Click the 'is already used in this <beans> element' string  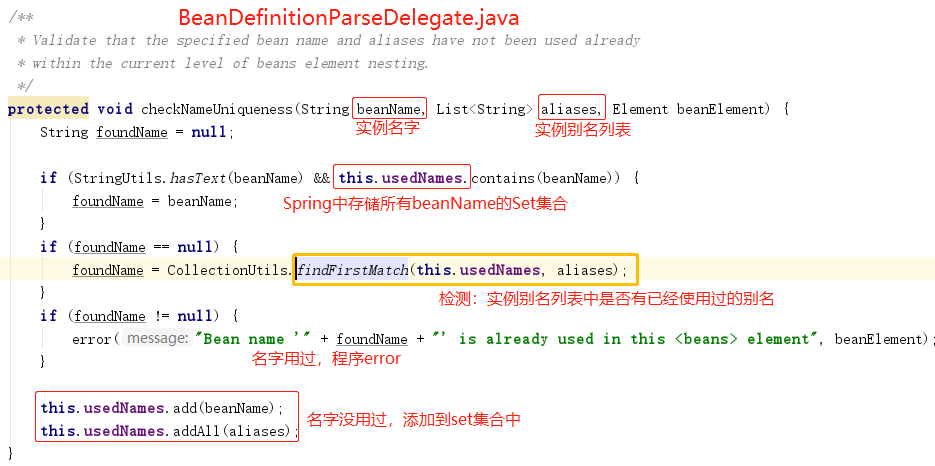click(x=626, y=340)
